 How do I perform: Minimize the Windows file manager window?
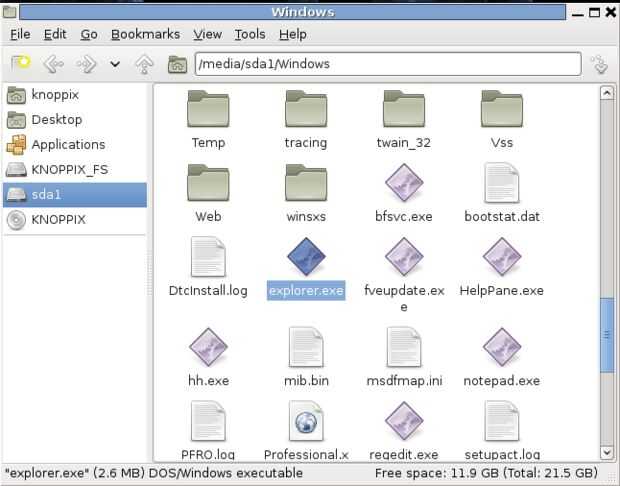tap(578, 13)
